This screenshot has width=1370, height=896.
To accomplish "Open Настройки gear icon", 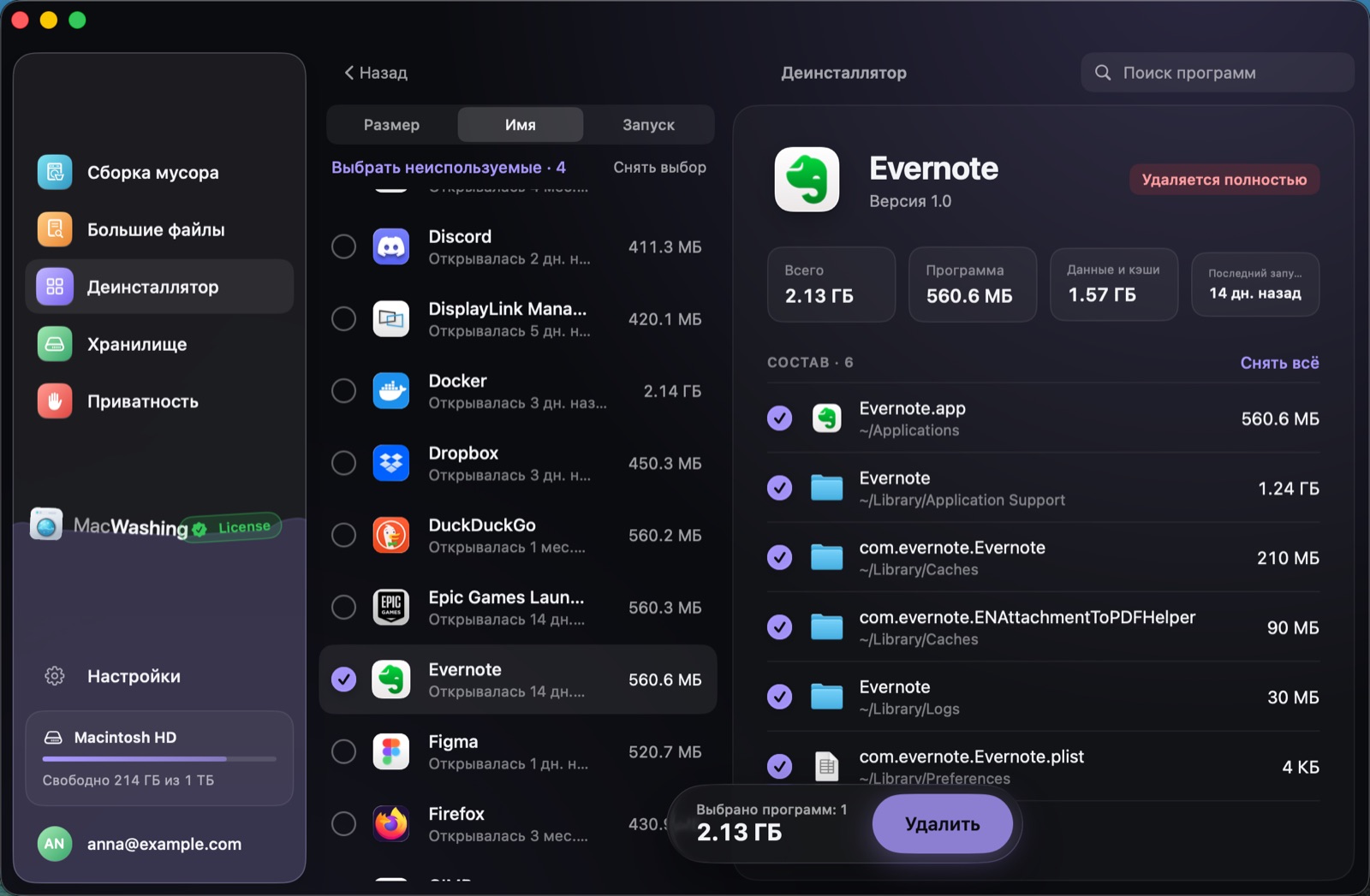I will tap(55, 676).
